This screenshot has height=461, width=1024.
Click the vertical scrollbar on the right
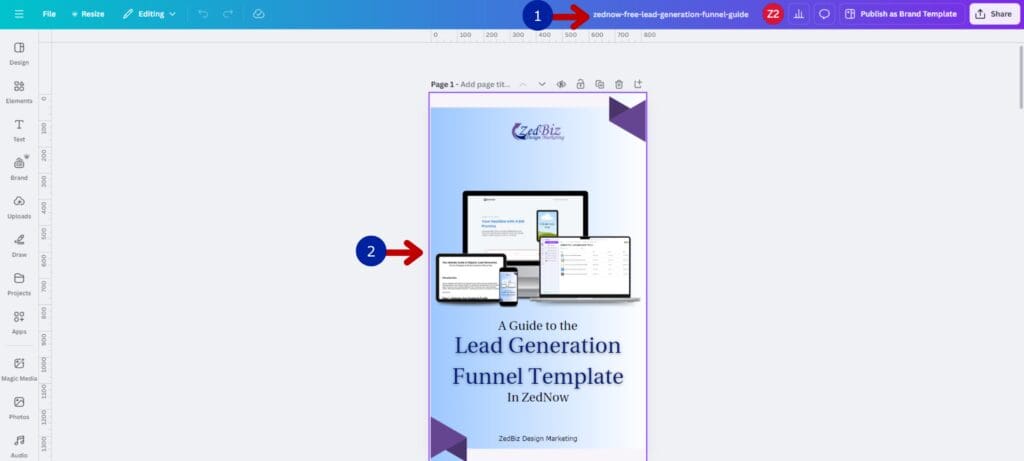point(1020,77)
